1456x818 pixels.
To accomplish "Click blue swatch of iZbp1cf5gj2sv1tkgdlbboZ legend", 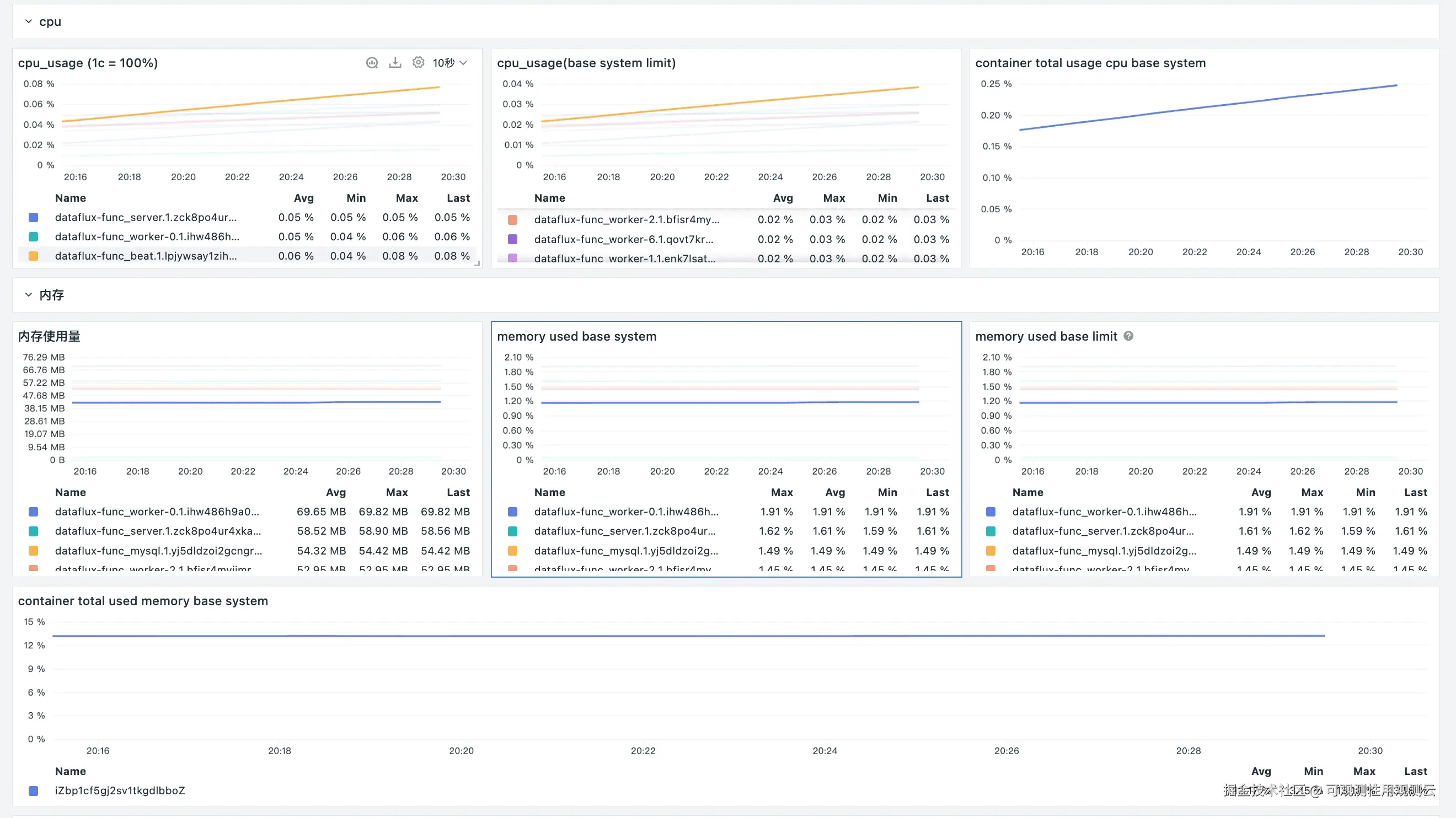I will tap(33, 791).
